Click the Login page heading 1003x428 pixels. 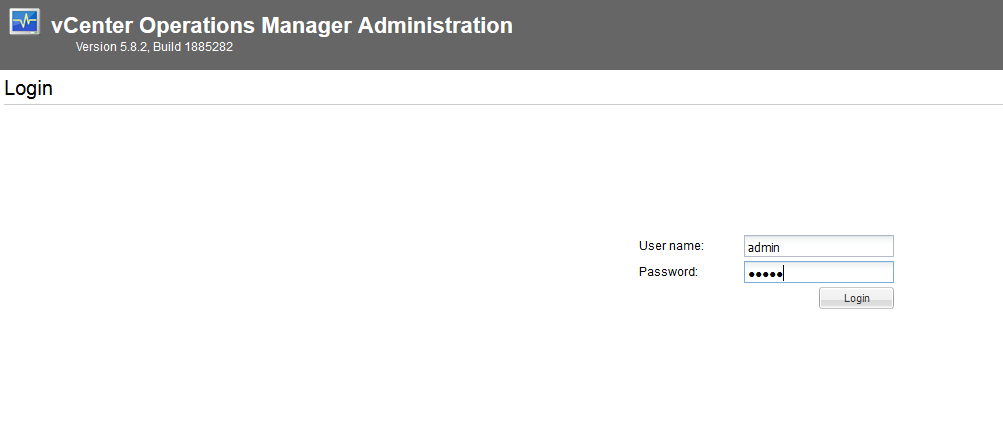pyautogui.click(x=28, y=88)
